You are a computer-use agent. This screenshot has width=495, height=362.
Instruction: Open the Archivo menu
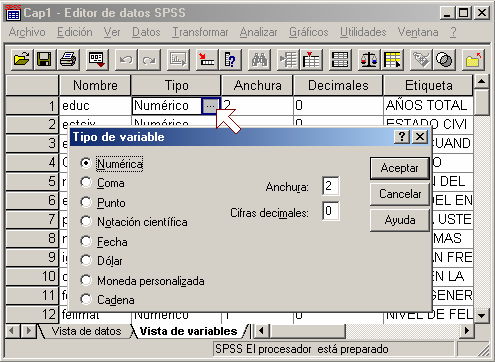(x=27, y=32)
